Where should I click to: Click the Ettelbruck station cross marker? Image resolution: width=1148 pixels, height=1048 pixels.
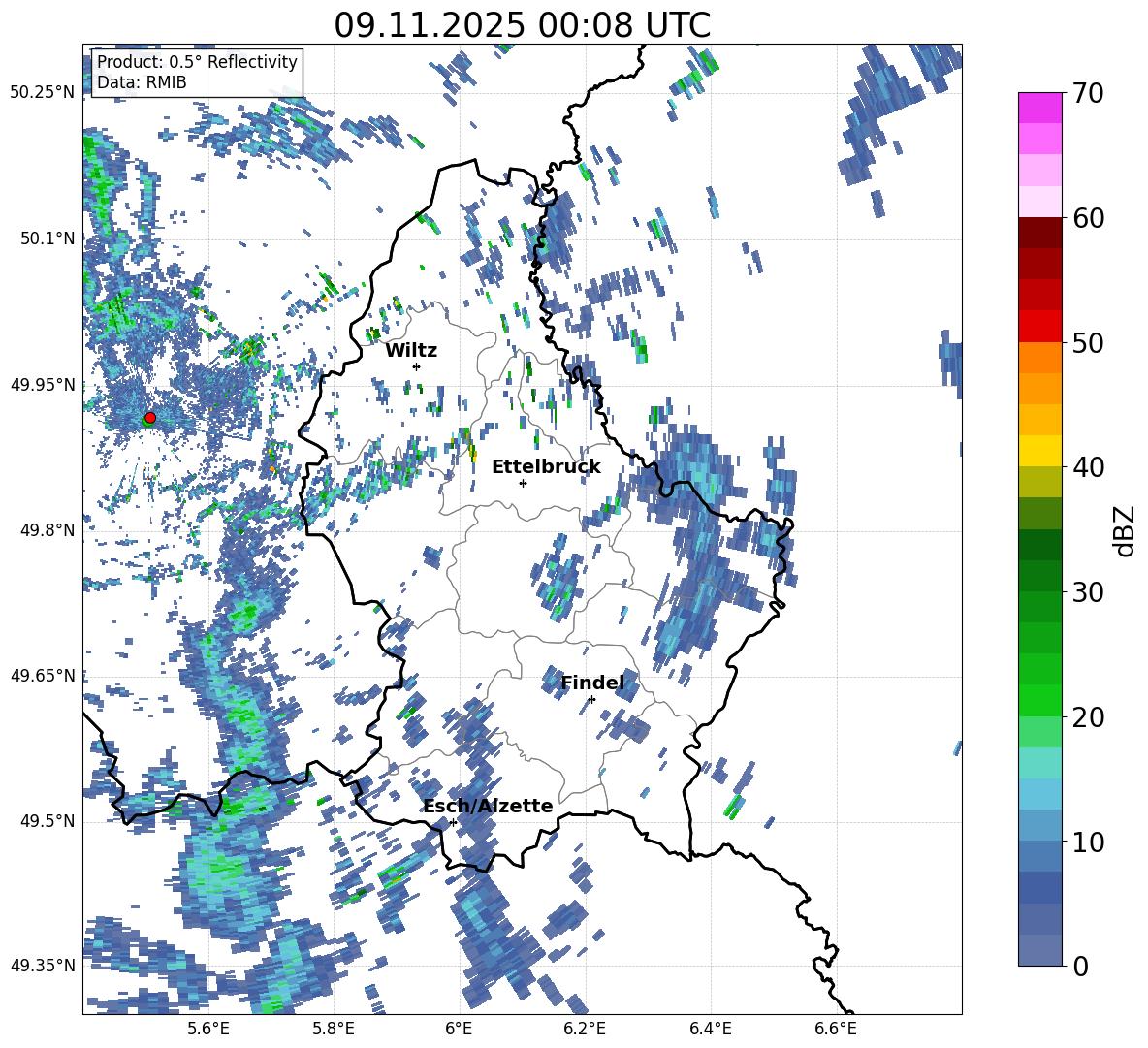click(x=523, y=483)
